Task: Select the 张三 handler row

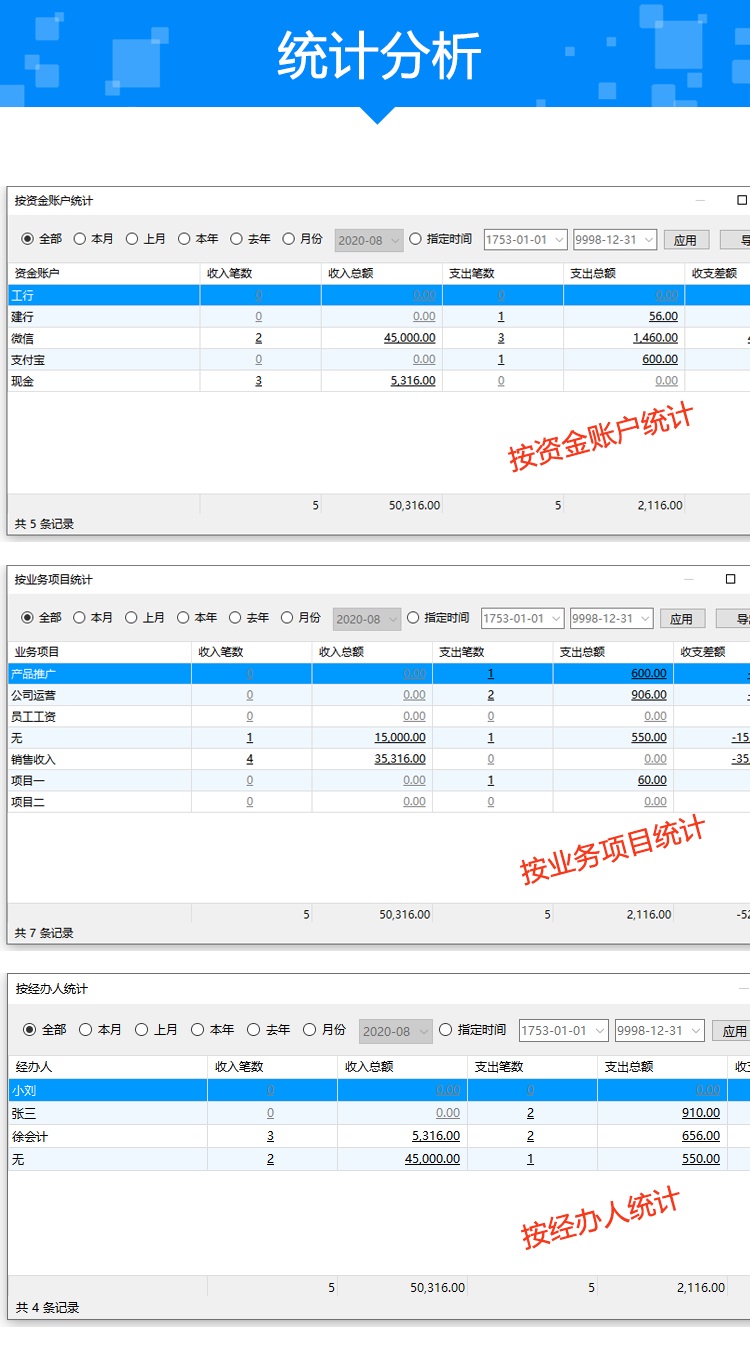Action: coord(379,1113)
